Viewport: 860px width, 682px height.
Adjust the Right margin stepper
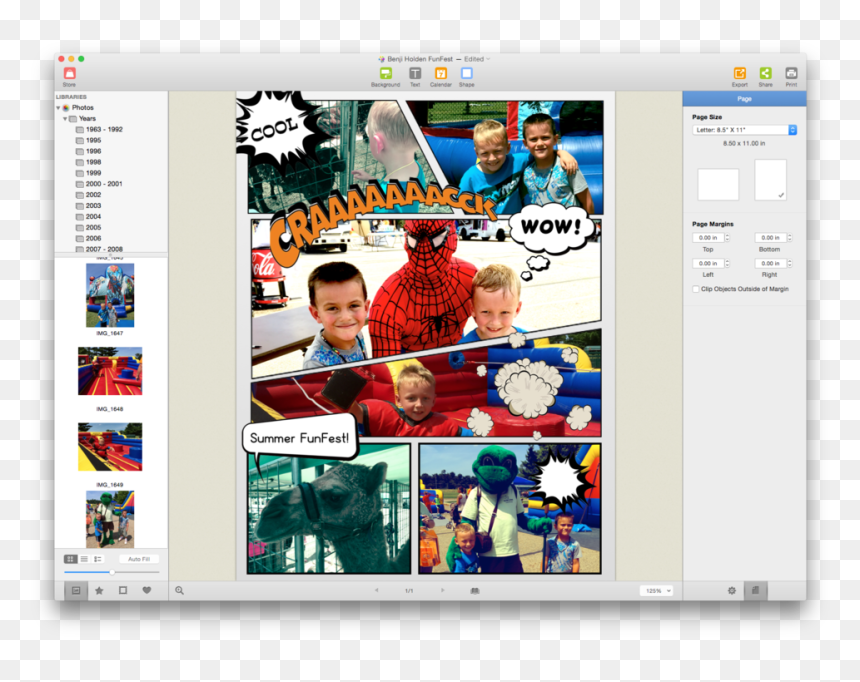790,263
